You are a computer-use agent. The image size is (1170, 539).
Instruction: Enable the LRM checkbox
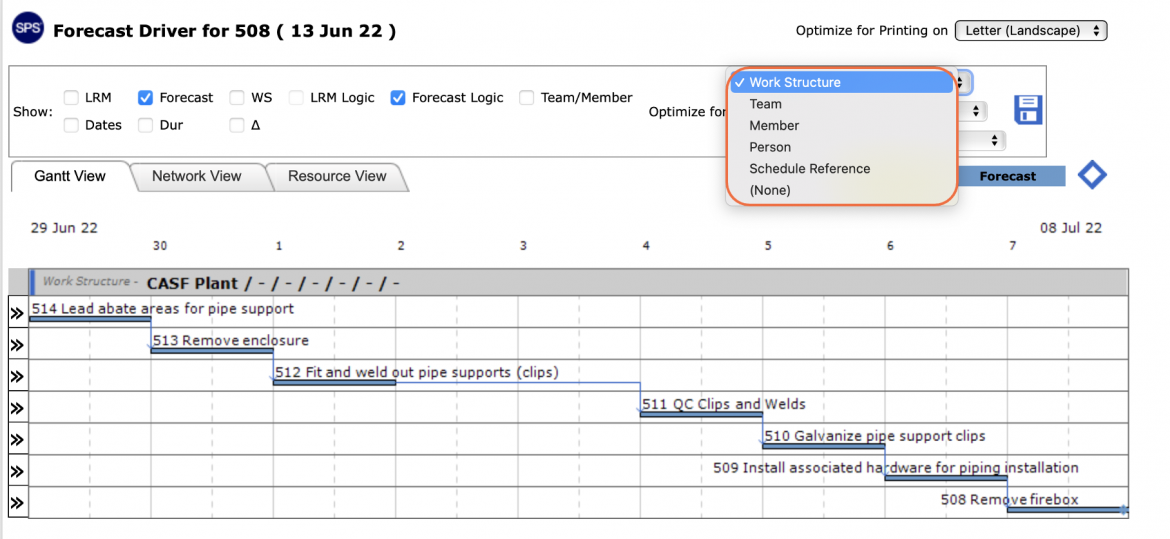pos(71,98)
